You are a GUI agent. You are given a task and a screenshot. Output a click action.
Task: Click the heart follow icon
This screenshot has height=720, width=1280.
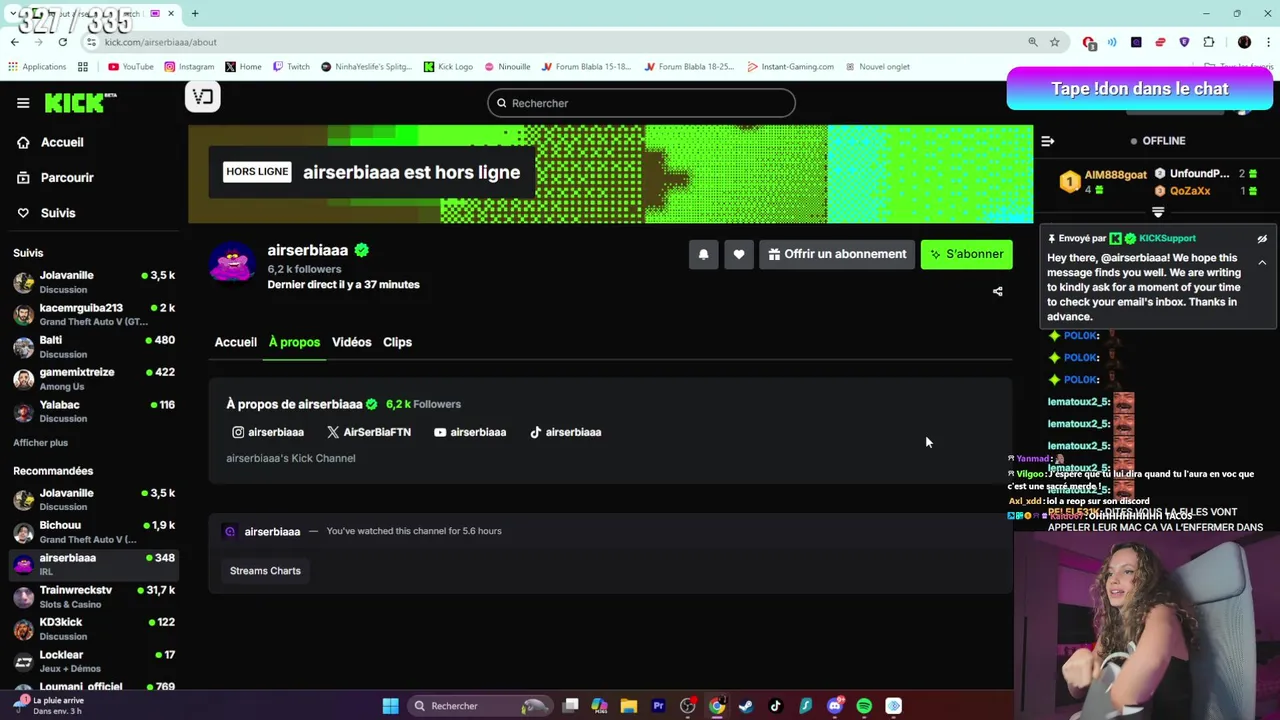point(739,254)
